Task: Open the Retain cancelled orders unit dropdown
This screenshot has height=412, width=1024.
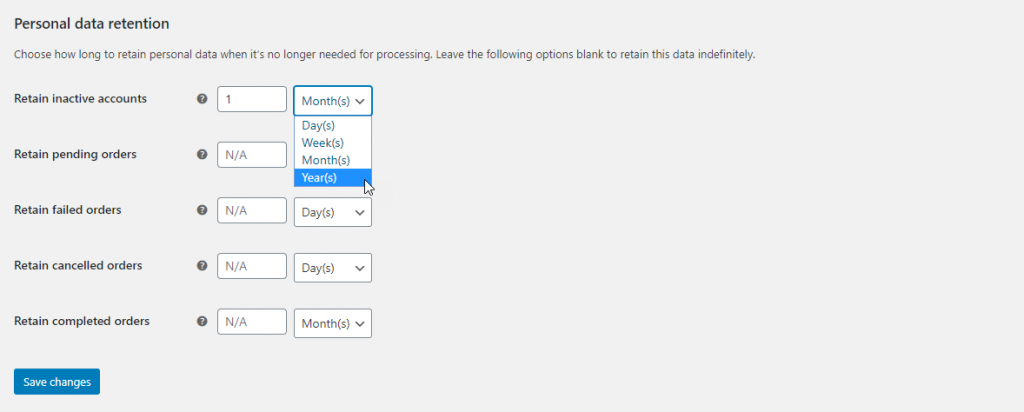Action: 333,268
